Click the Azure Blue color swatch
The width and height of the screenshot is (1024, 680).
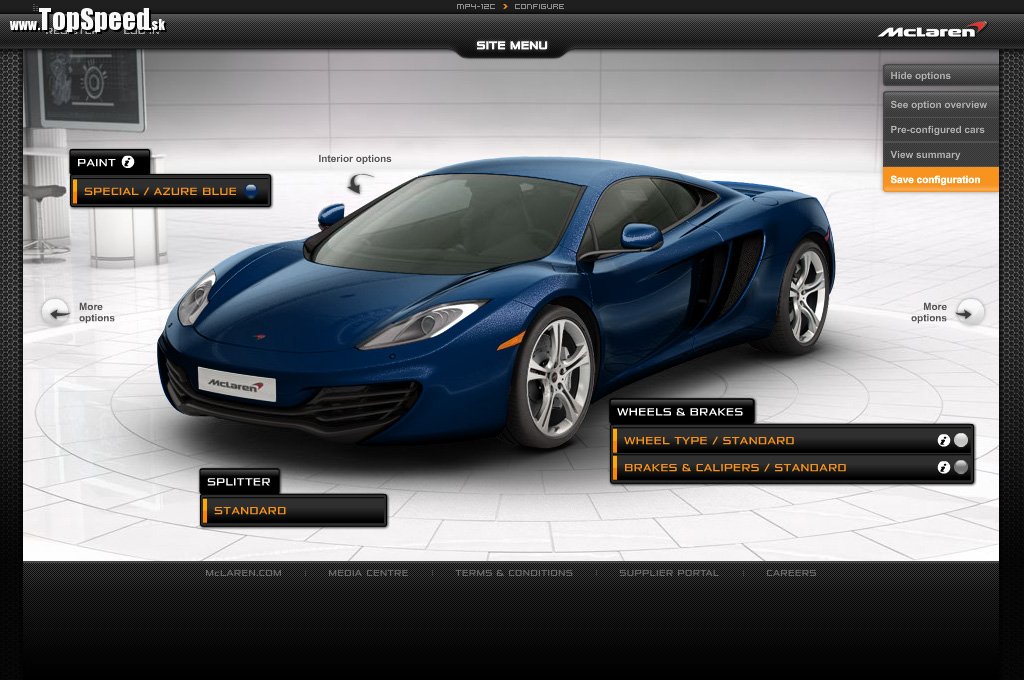pyautogui.click(x=251, y=191)
